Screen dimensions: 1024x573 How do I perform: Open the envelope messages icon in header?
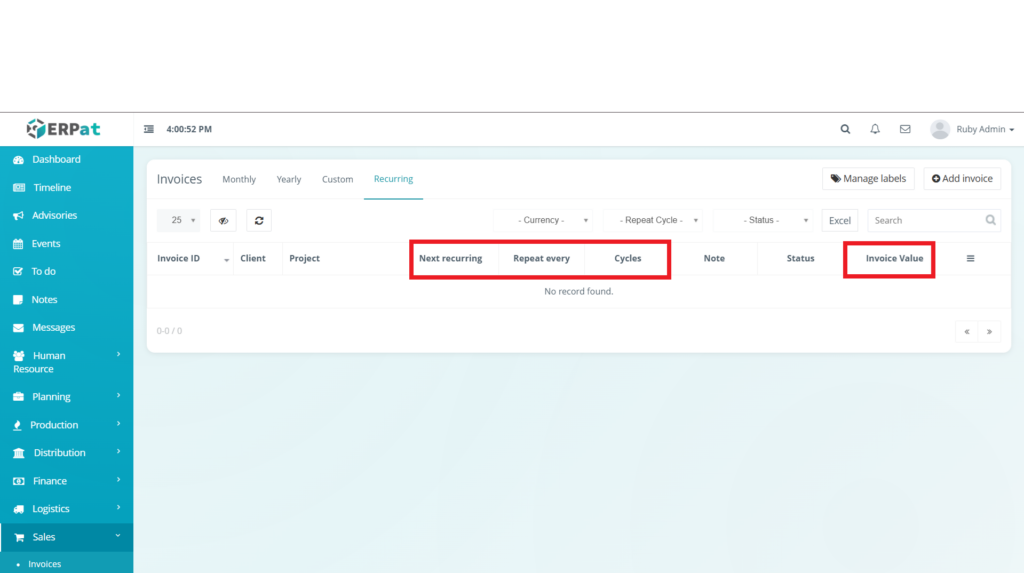point(905,129)
